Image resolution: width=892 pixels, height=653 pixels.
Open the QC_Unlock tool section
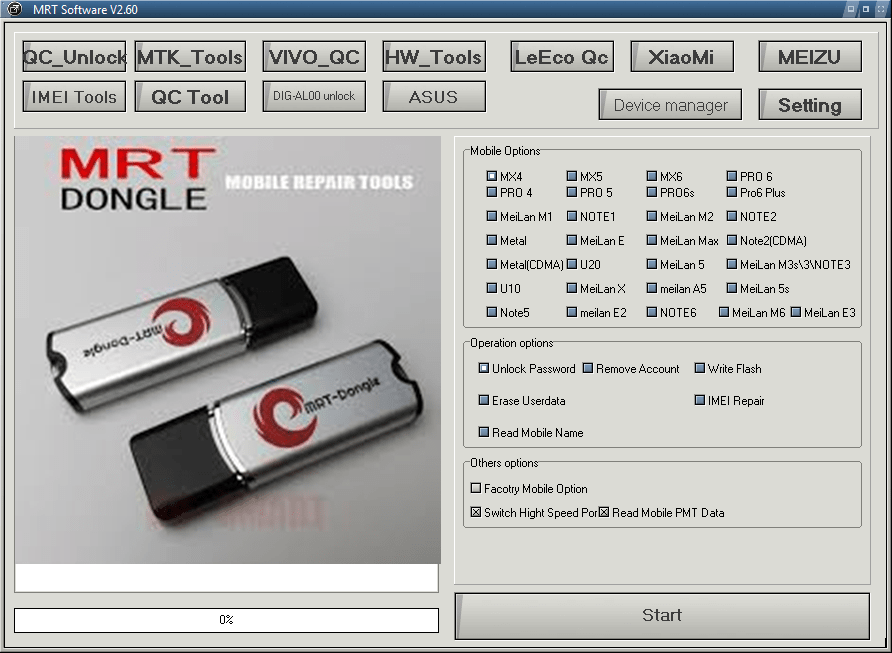coord(74,56)
